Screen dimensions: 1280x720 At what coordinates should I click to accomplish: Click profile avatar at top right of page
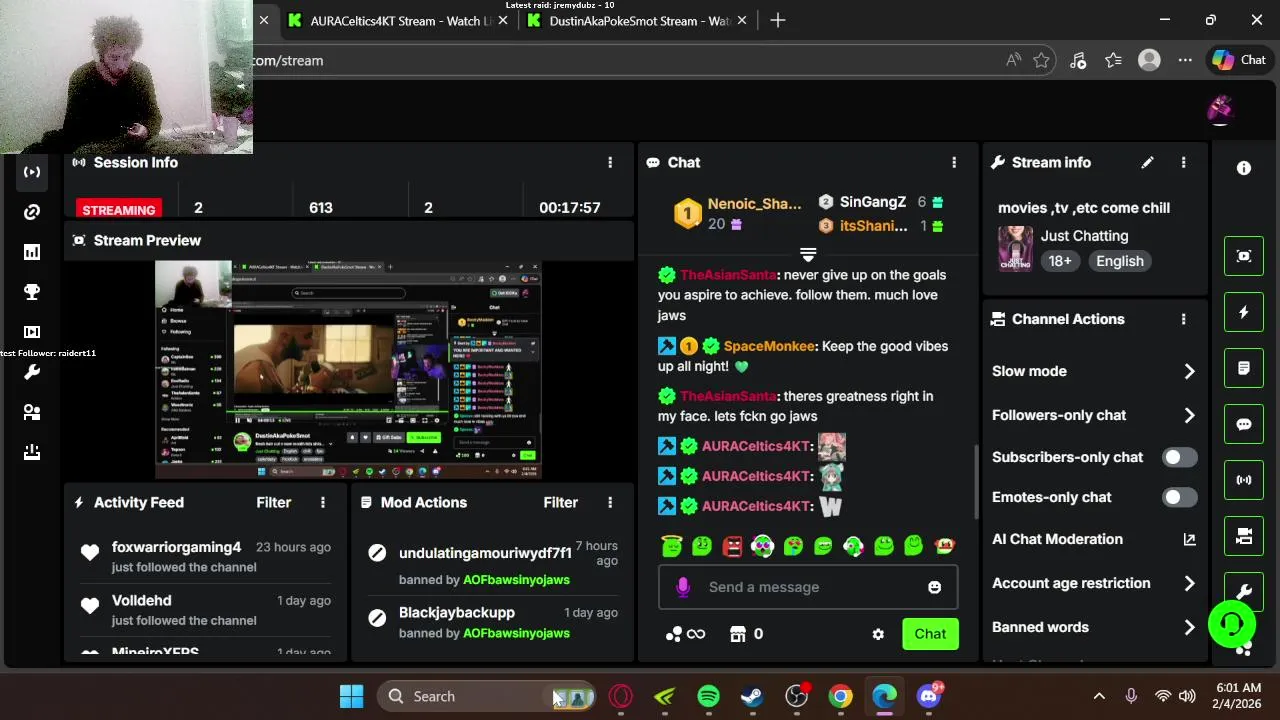1220,109
